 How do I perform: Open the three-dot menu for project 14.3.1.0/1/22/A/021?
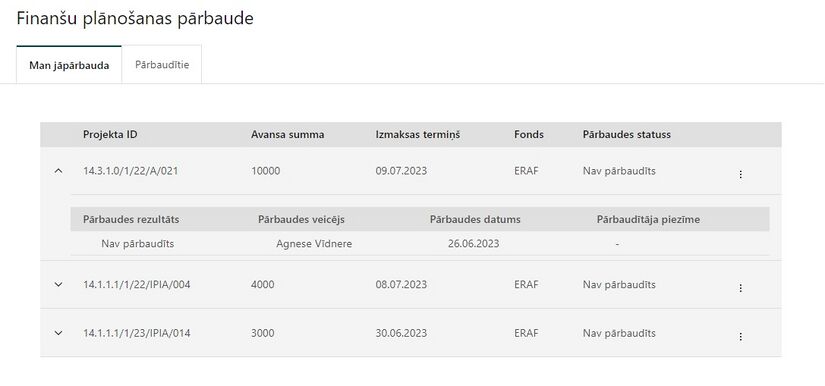click(x=740, y=174)
